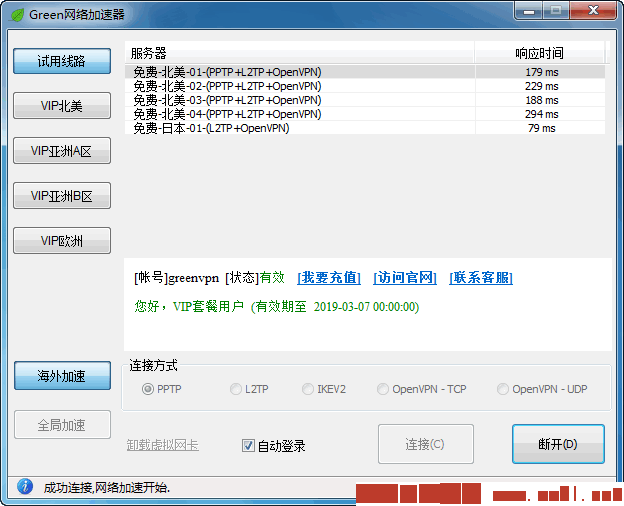
Task: Click the 卸载虚拟网卡 link
Action: point(162,445)
